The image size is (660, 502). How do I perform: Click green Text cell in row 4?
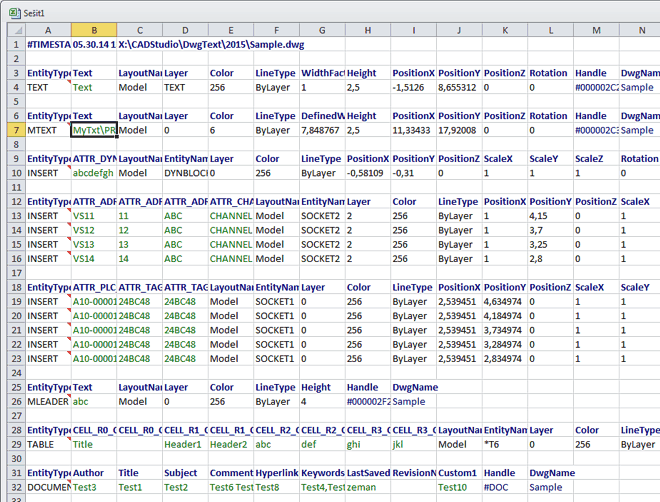coord(94,87)
